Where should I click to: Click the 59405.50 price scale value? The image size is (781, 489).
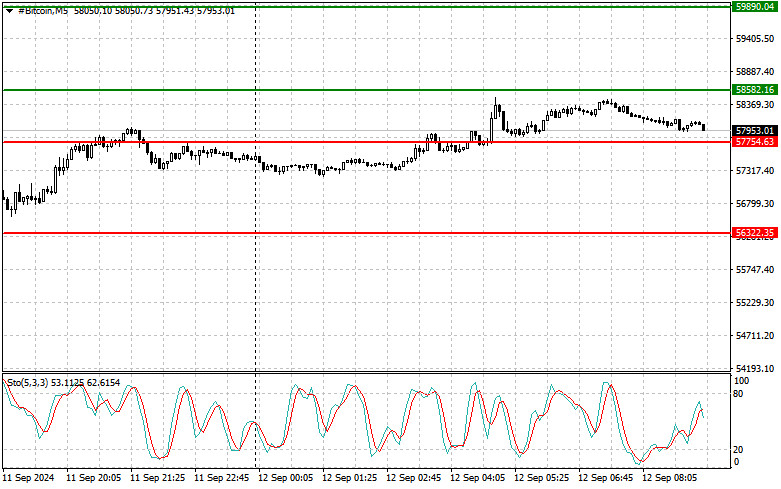point(755,38)
